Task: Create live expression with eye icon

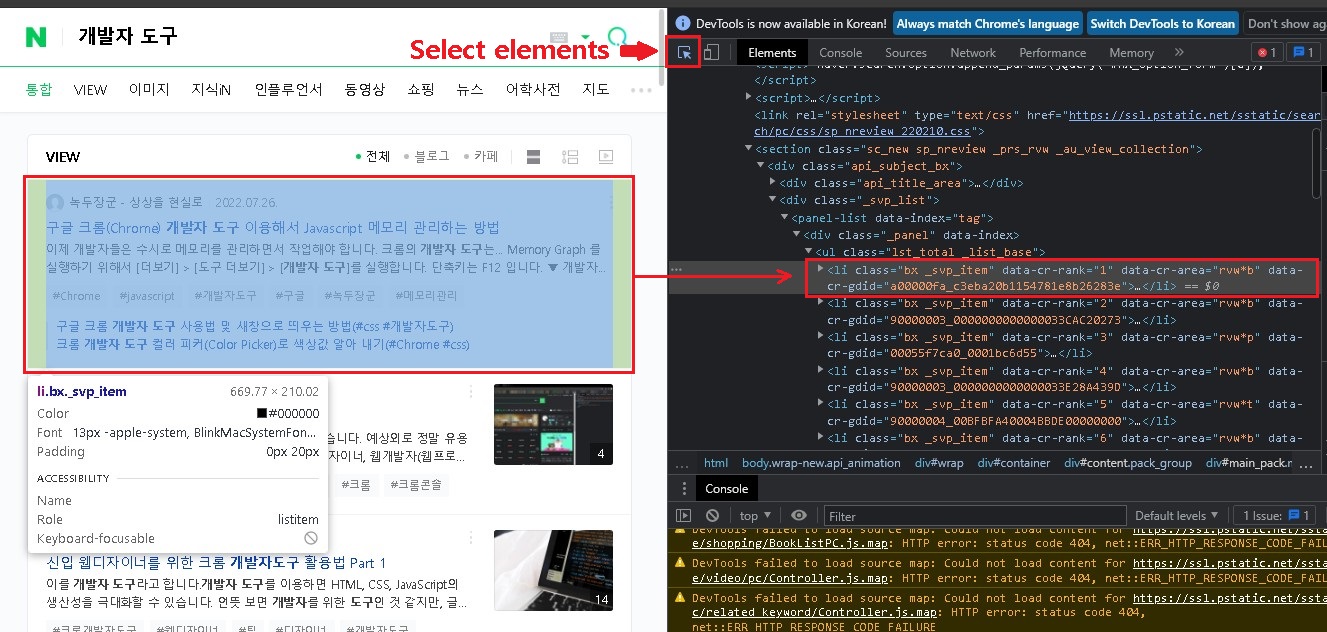Action: pyautogui.click(x=798, y=516)
